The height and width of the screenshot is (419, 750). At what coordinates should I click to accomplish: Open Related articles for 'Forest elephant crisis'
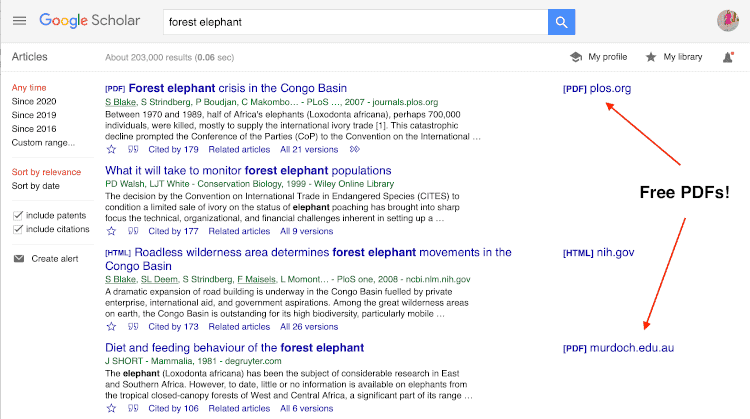tap(239, 149)
